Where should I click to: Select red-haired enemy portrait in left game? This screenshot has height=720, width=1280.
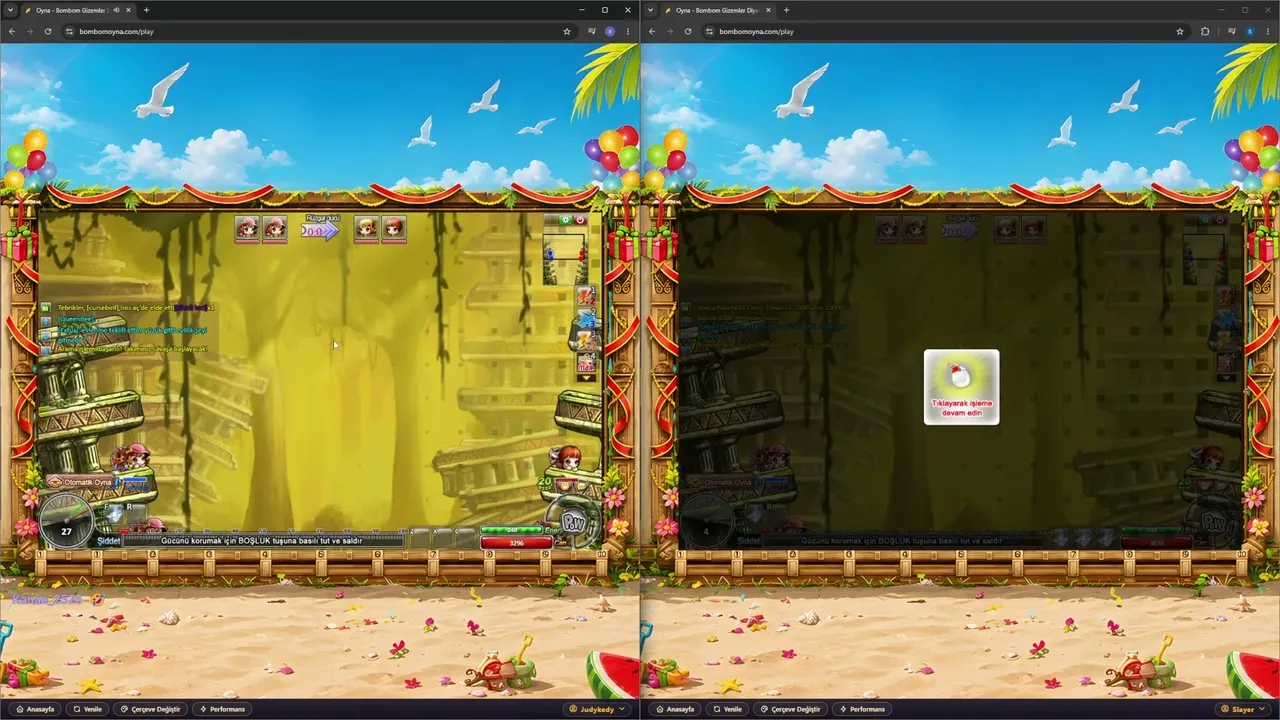395,229
